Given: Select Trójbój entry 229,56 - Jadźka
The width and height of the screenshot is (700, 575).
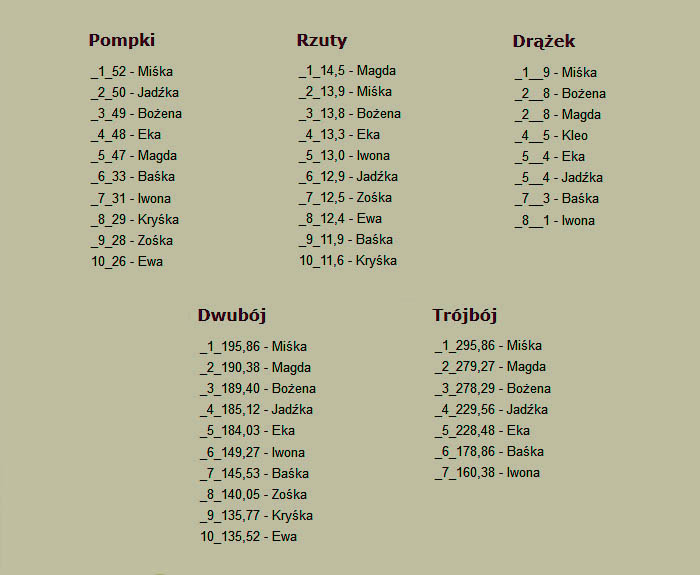Looking at the screenshot, I should point(491,409).
